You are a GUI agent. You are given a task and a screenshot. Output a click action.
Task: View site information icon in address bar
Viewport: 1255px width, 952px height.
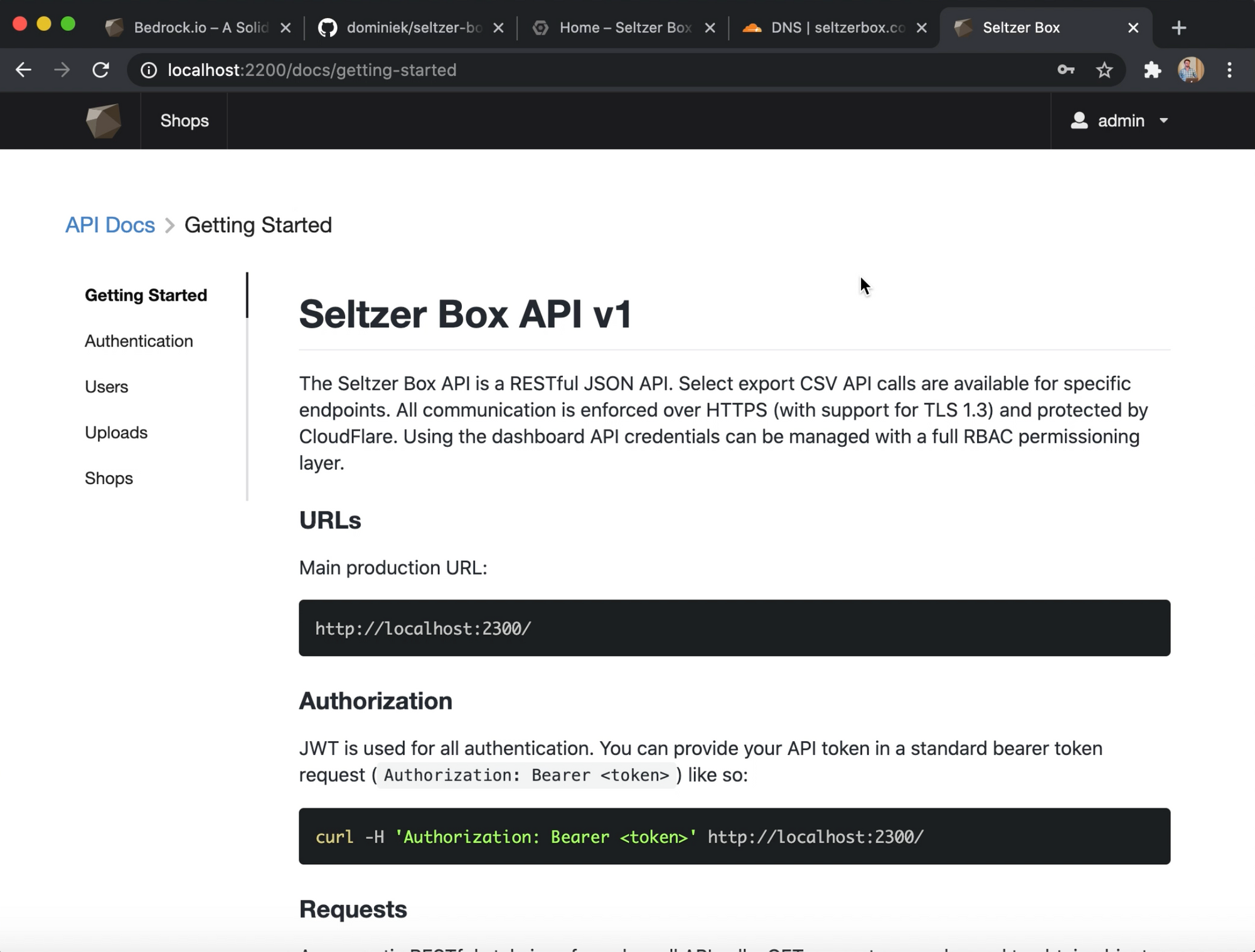point(149,70)
